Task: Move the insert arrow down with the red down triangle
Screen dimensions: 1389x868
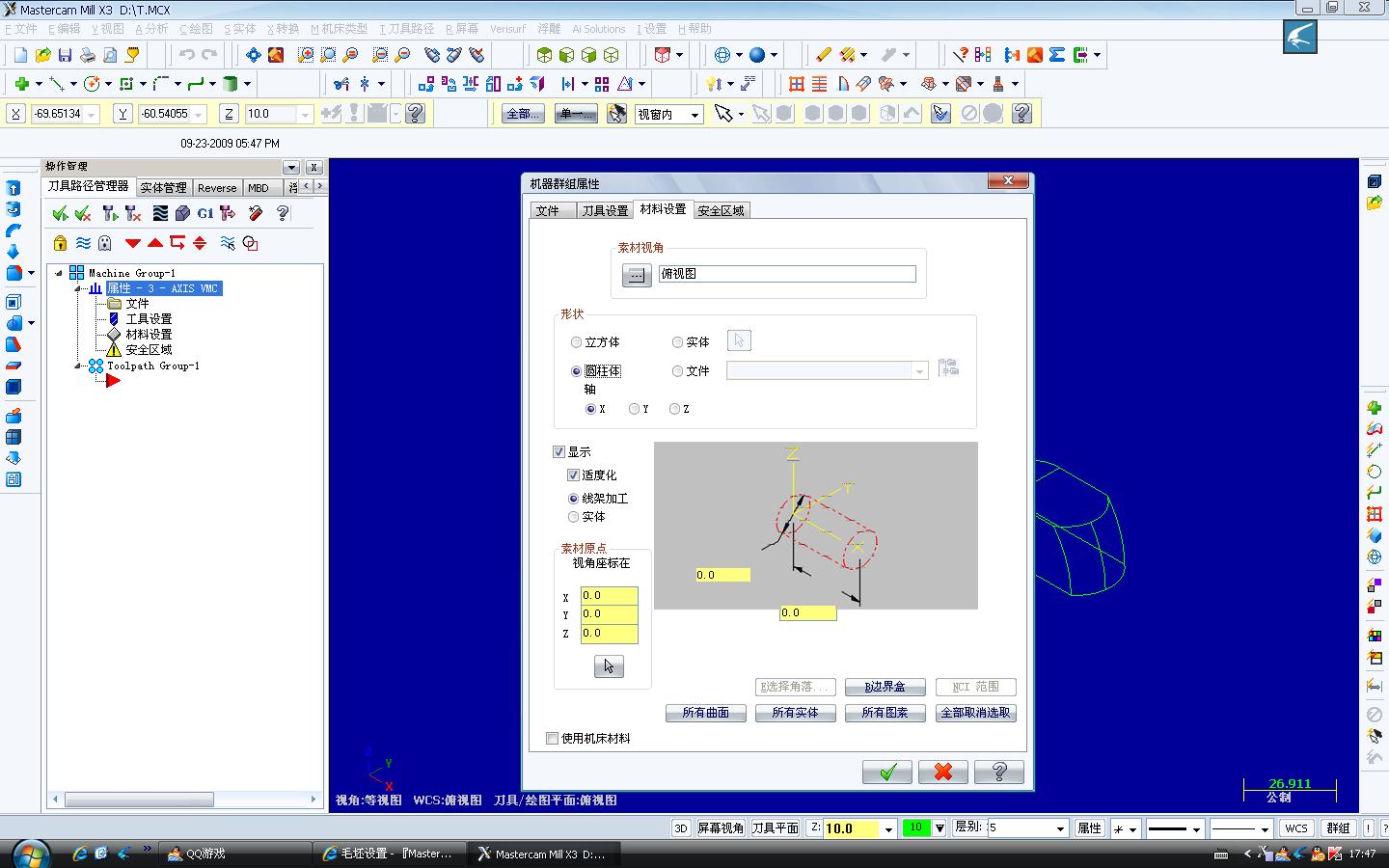Action: coord(133,243)
